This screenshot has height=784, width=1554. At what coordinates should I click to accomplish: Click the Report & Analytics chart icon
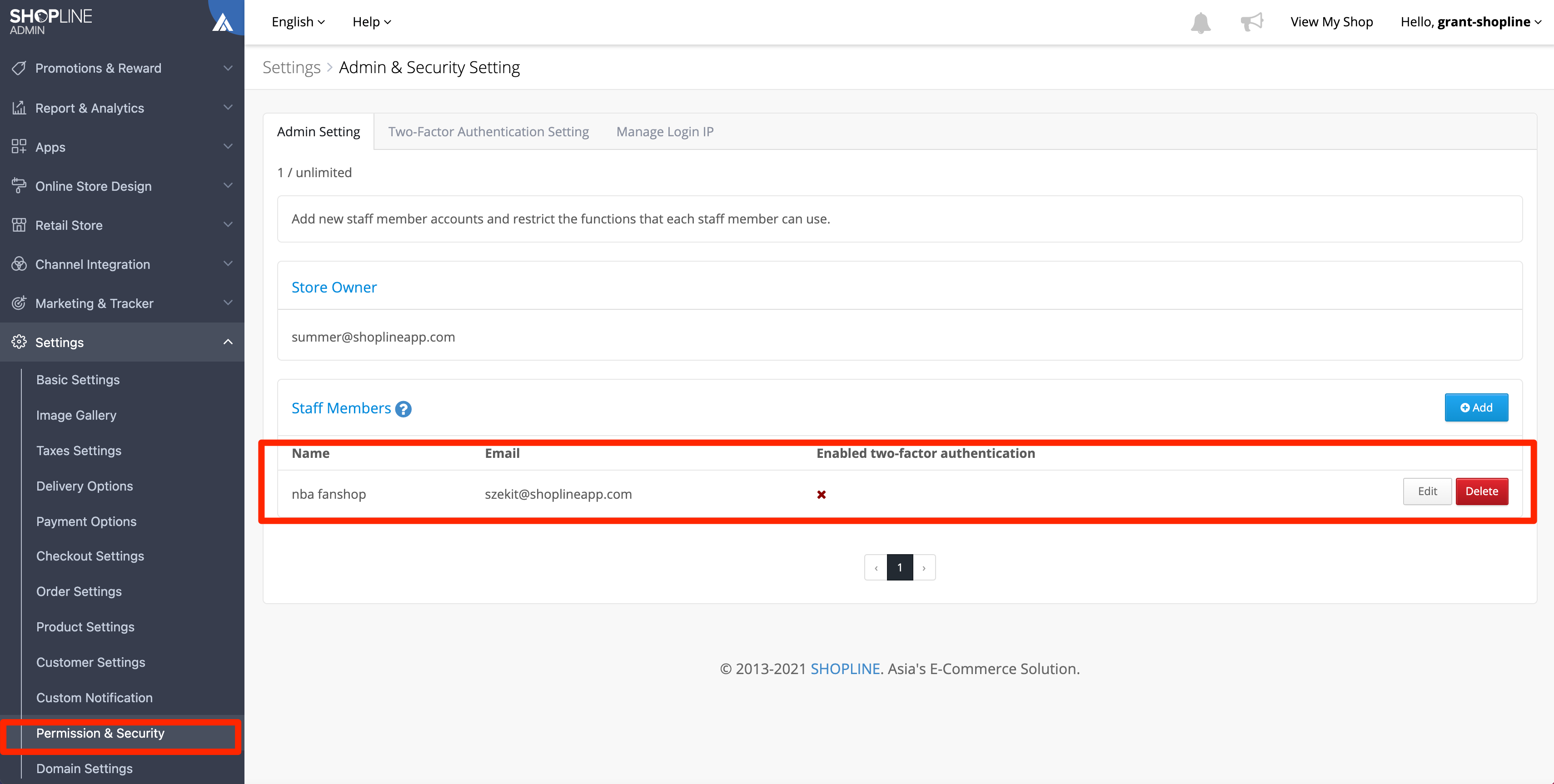(x=19, y=108)
